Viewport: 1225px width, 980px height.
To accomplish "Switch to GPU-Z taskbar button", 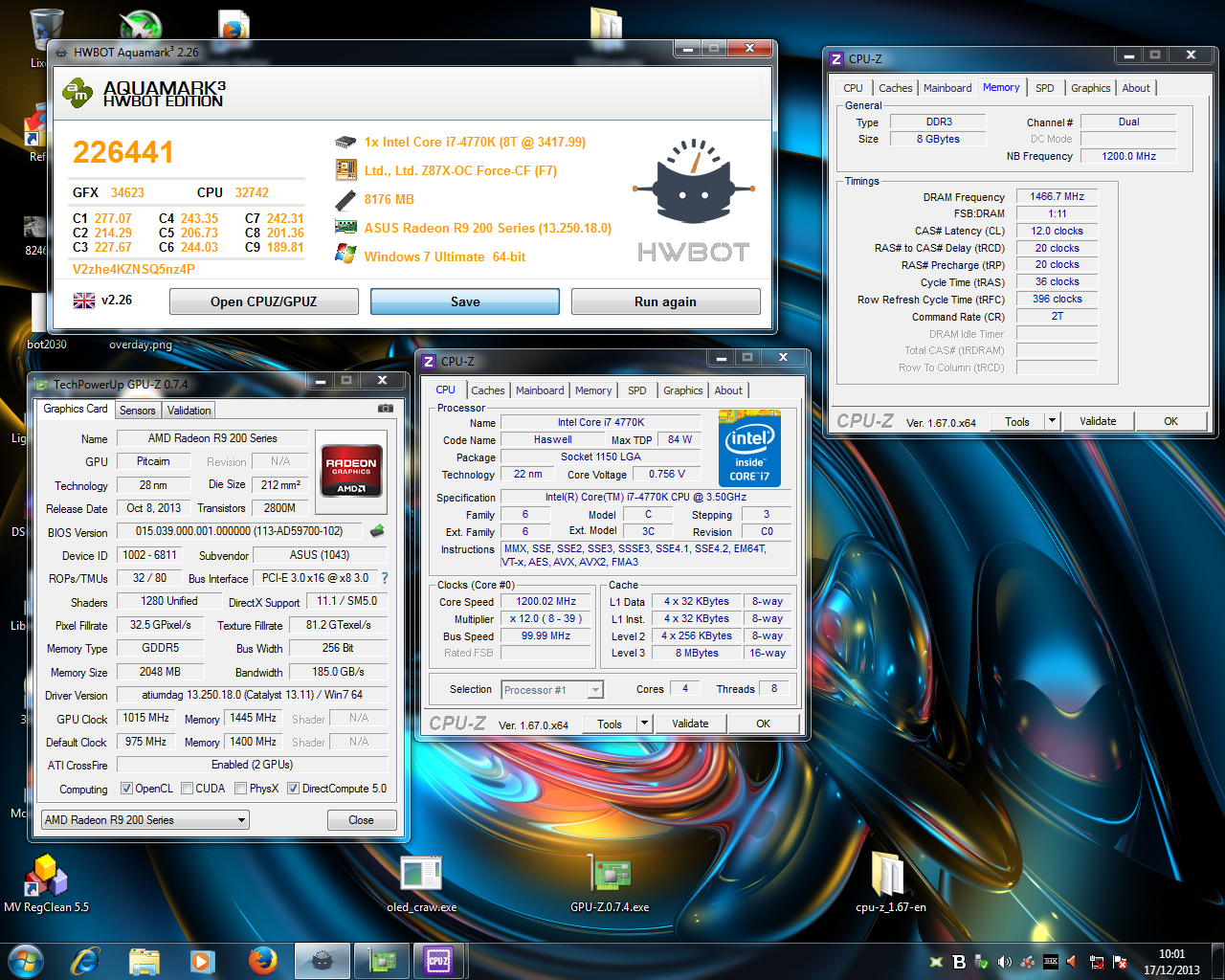I will click(x=381, y=961).
